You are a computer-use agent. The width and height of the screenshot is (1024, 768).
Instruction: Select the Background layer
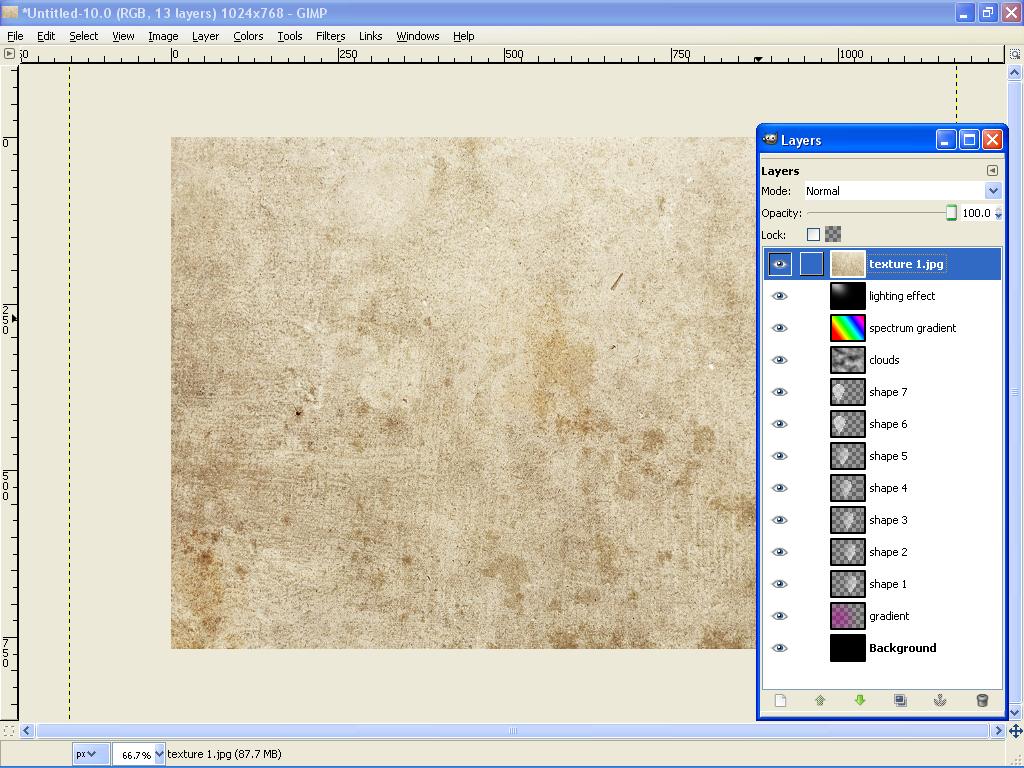pyautogui.click(x=882, y=648)
